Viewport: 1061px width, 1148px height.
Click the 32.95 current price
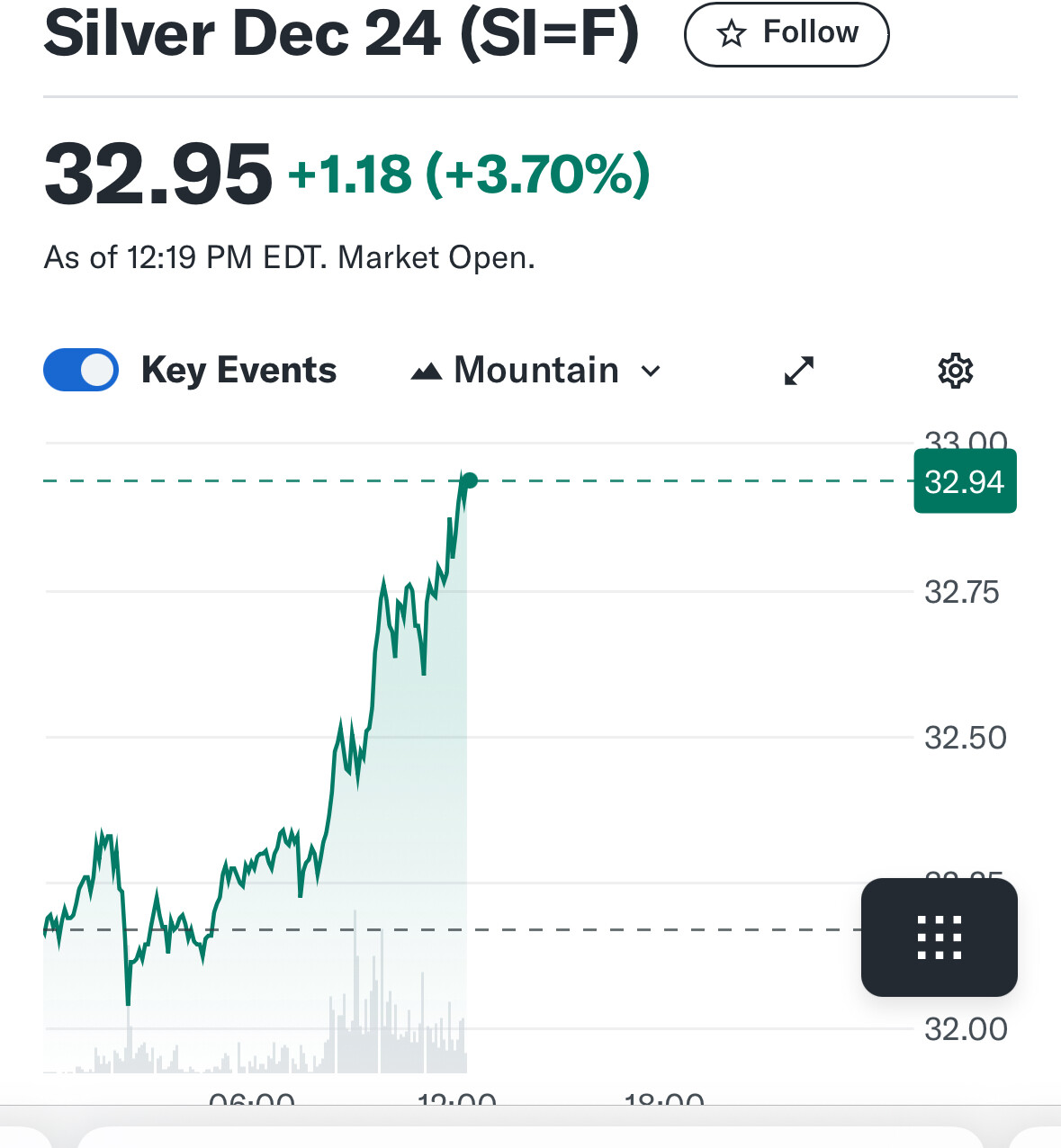point(157,174)
